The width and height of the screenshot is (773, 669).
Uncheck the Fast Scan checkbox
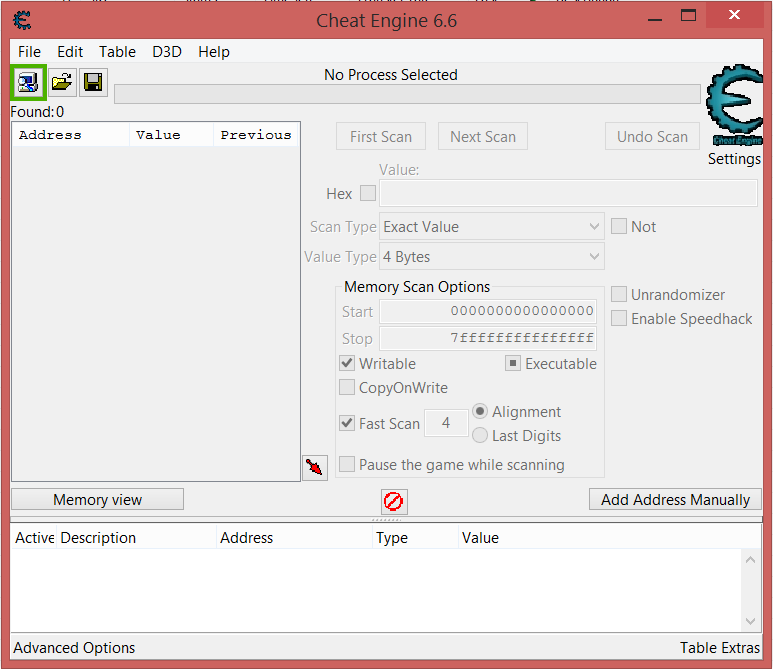click(347, 423)
